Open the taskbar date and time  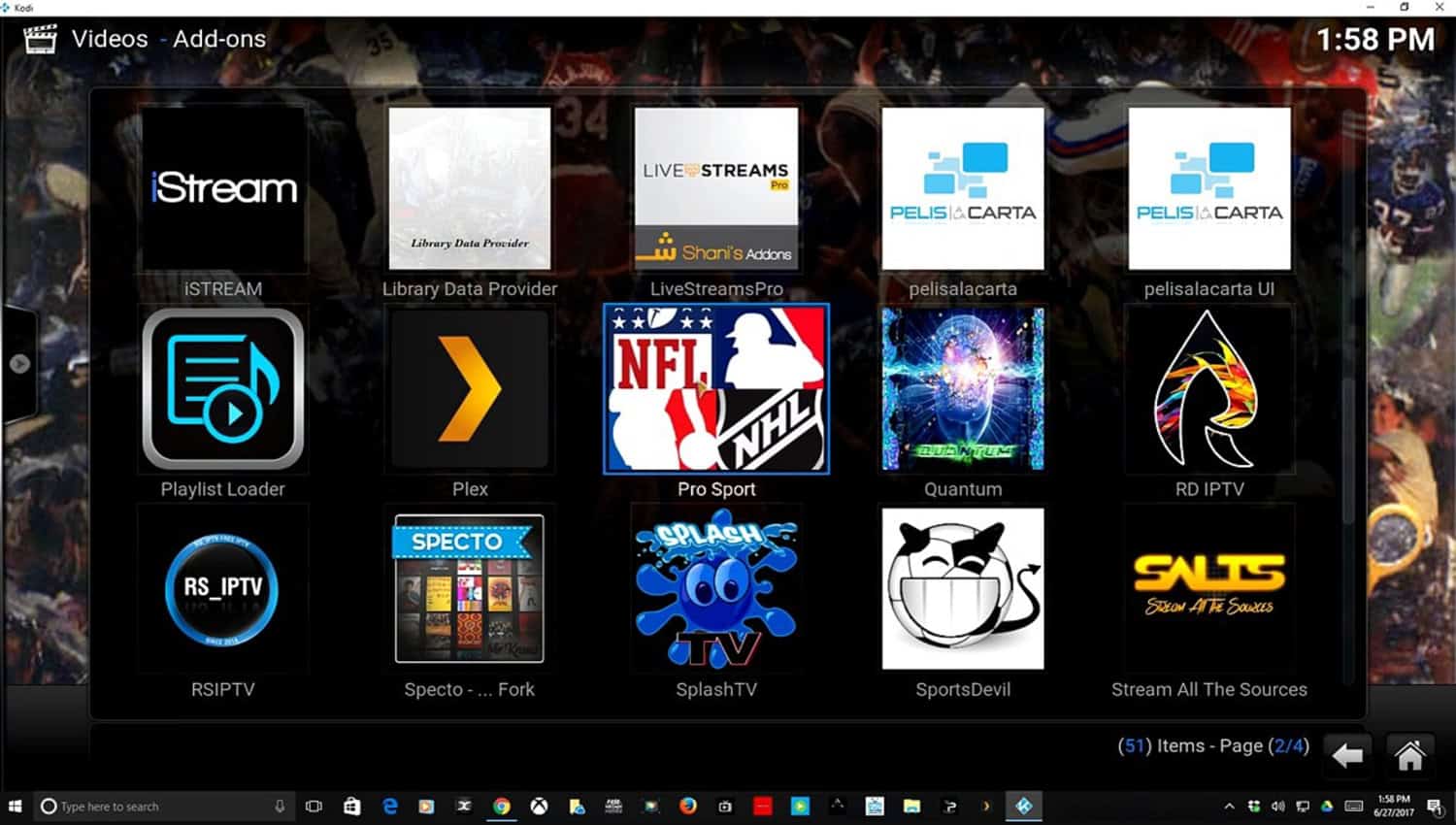click(1393, 806)
